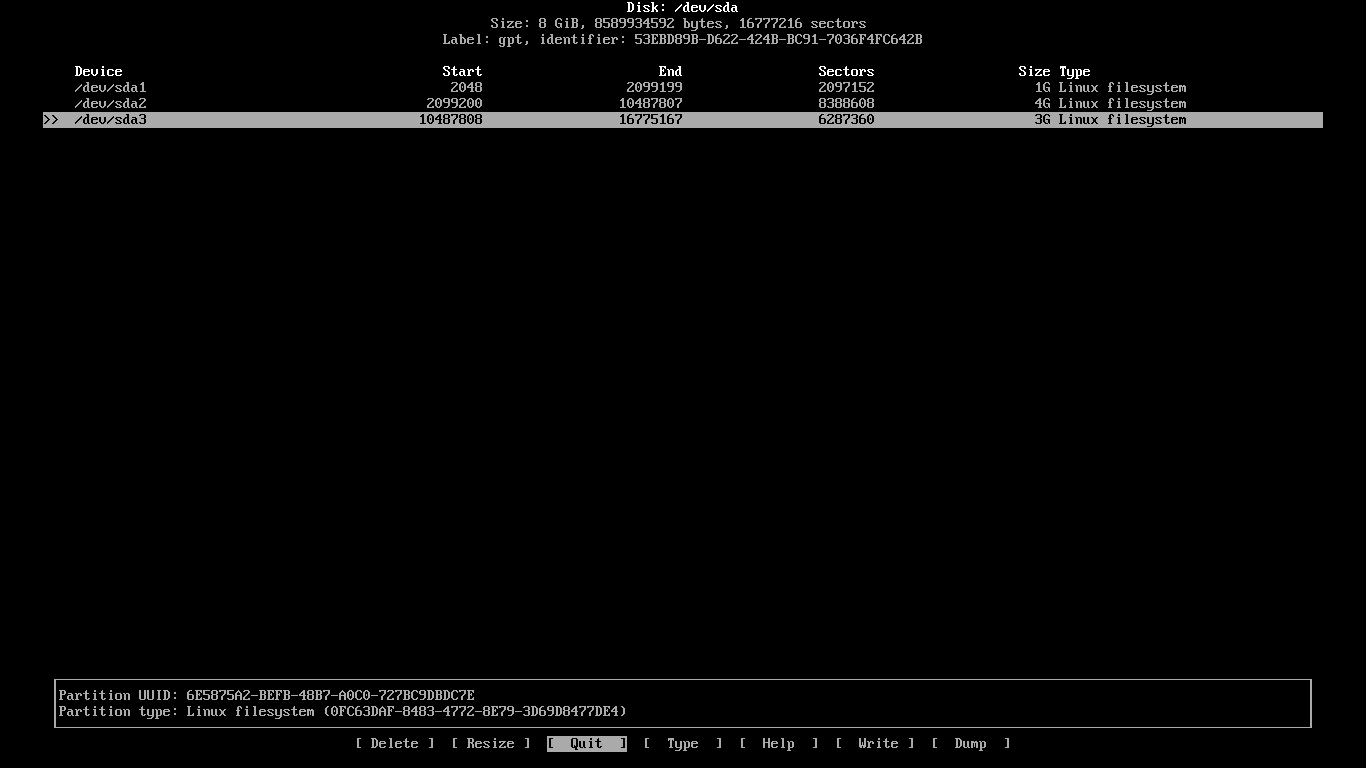
Task: Click the Sectors column header
Action: (x=846, y=71)
